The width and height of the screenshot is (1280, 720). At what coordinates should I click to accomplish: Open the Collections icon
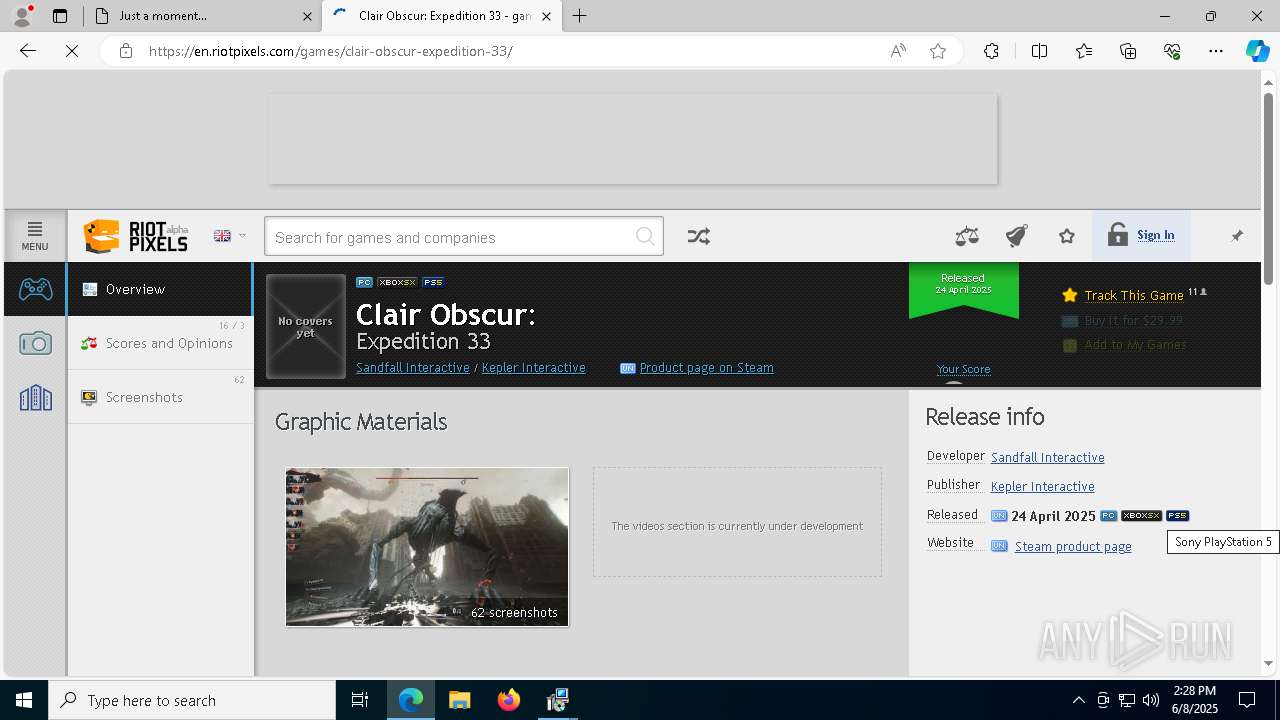click(x=1128, y=51)
